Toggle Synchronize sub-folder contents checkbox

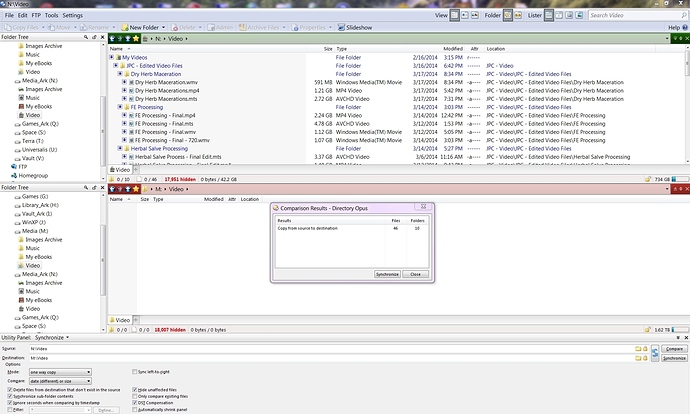[10, 396]
